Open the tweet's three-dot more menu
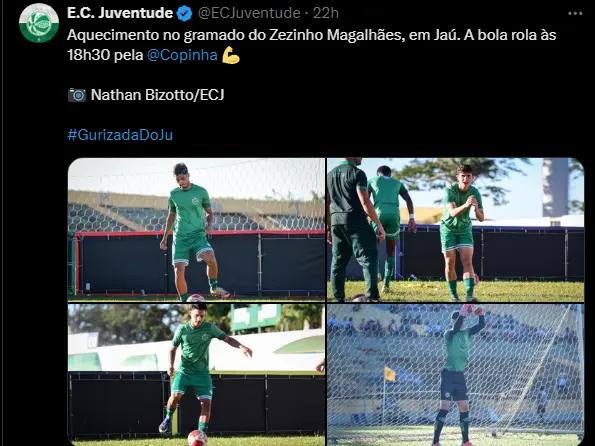595x446 pixels. pyautogui.click(x=575, y=14)
